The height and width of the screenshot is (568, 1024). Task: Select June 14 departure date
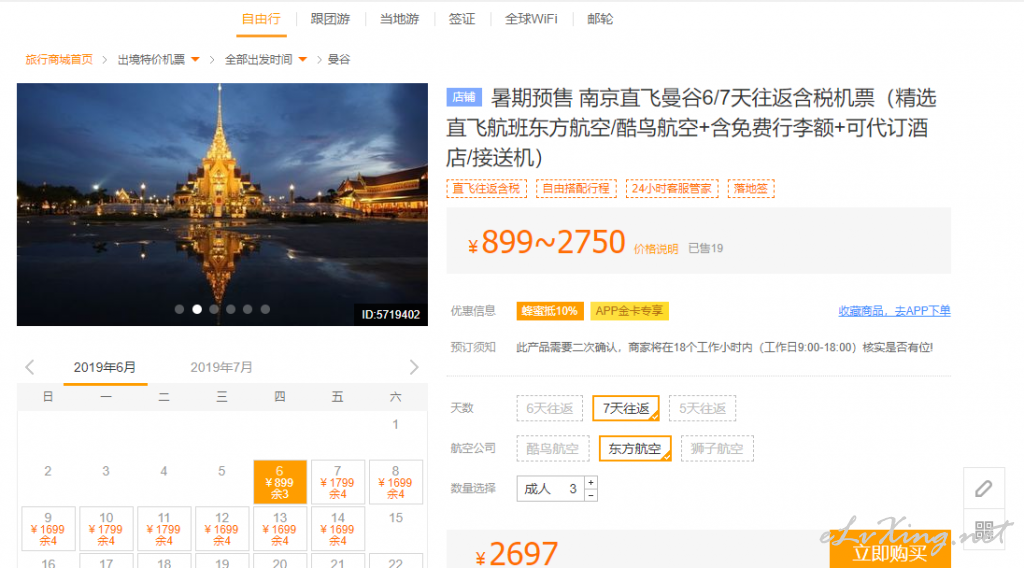pos(338,528)
